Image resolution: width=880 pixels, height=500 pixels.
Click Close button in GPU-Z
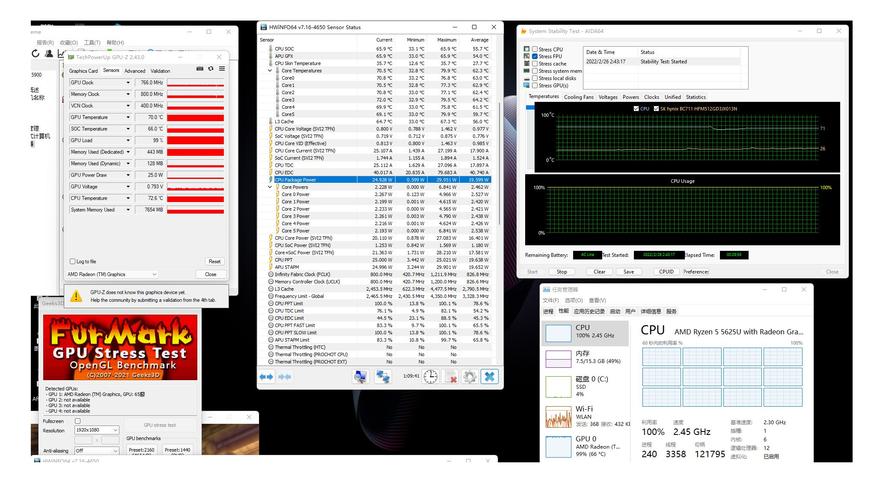click(210, 274)
